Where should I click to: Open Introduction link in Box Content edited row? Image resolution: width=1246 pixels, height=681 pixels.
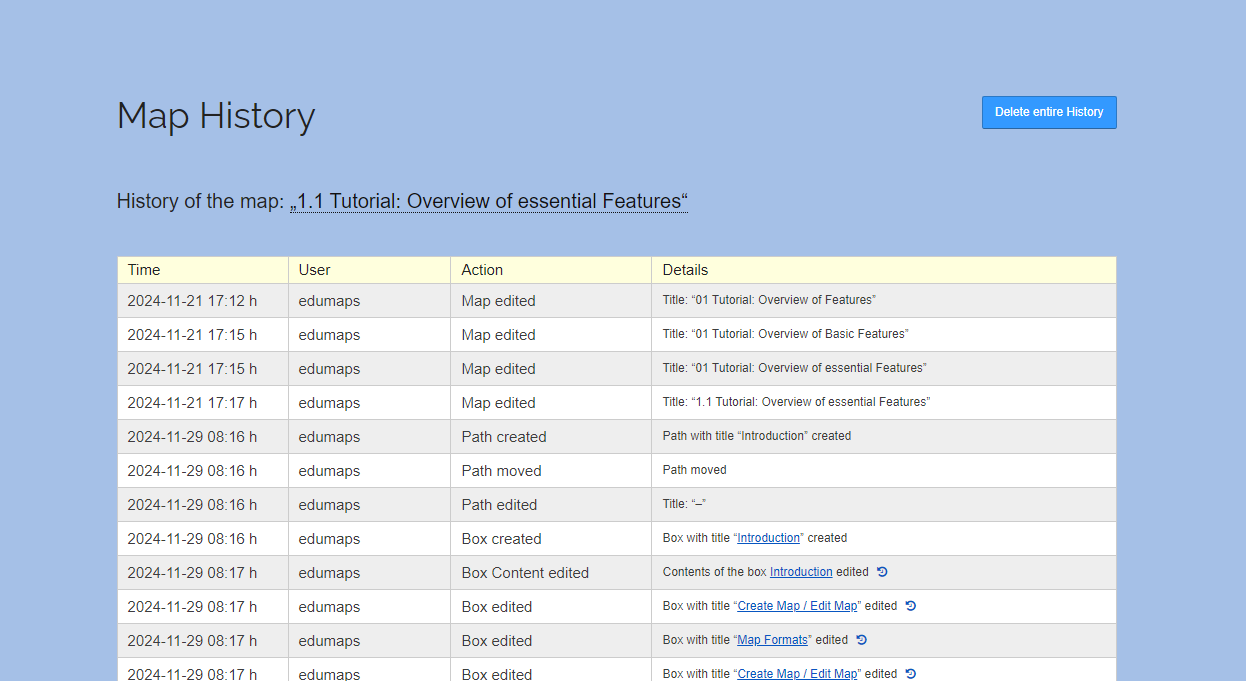click(x=800, y=572)
